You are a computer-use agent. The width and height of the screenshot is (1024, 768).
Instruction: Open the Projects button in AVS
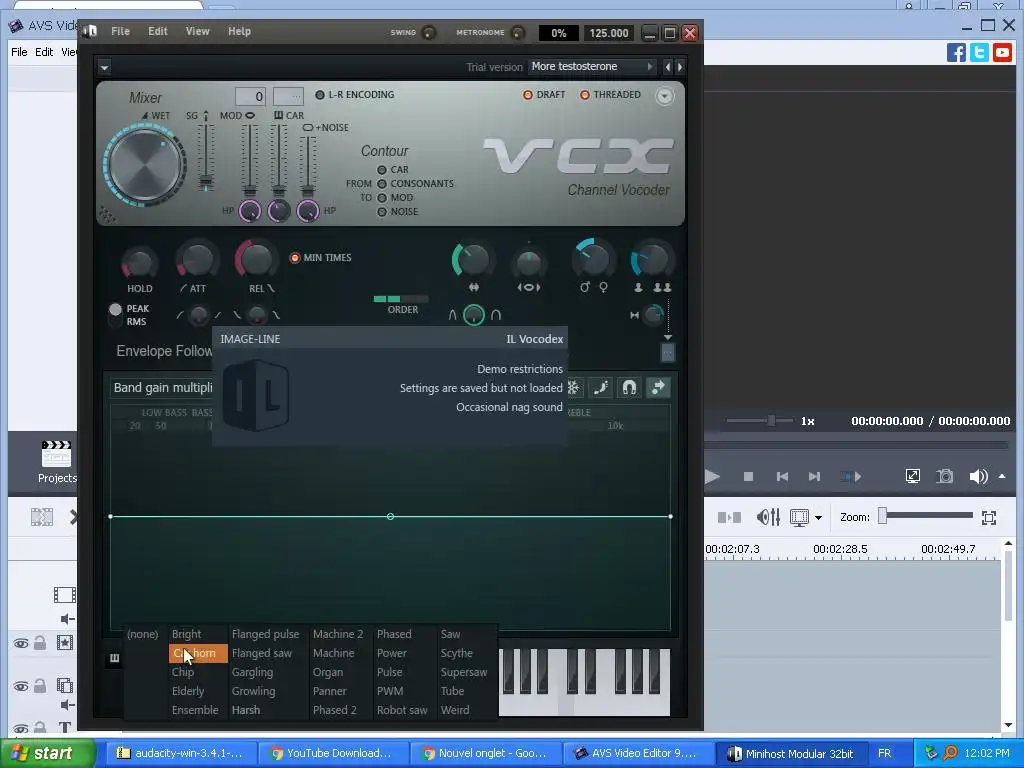[x=56, y=462]
